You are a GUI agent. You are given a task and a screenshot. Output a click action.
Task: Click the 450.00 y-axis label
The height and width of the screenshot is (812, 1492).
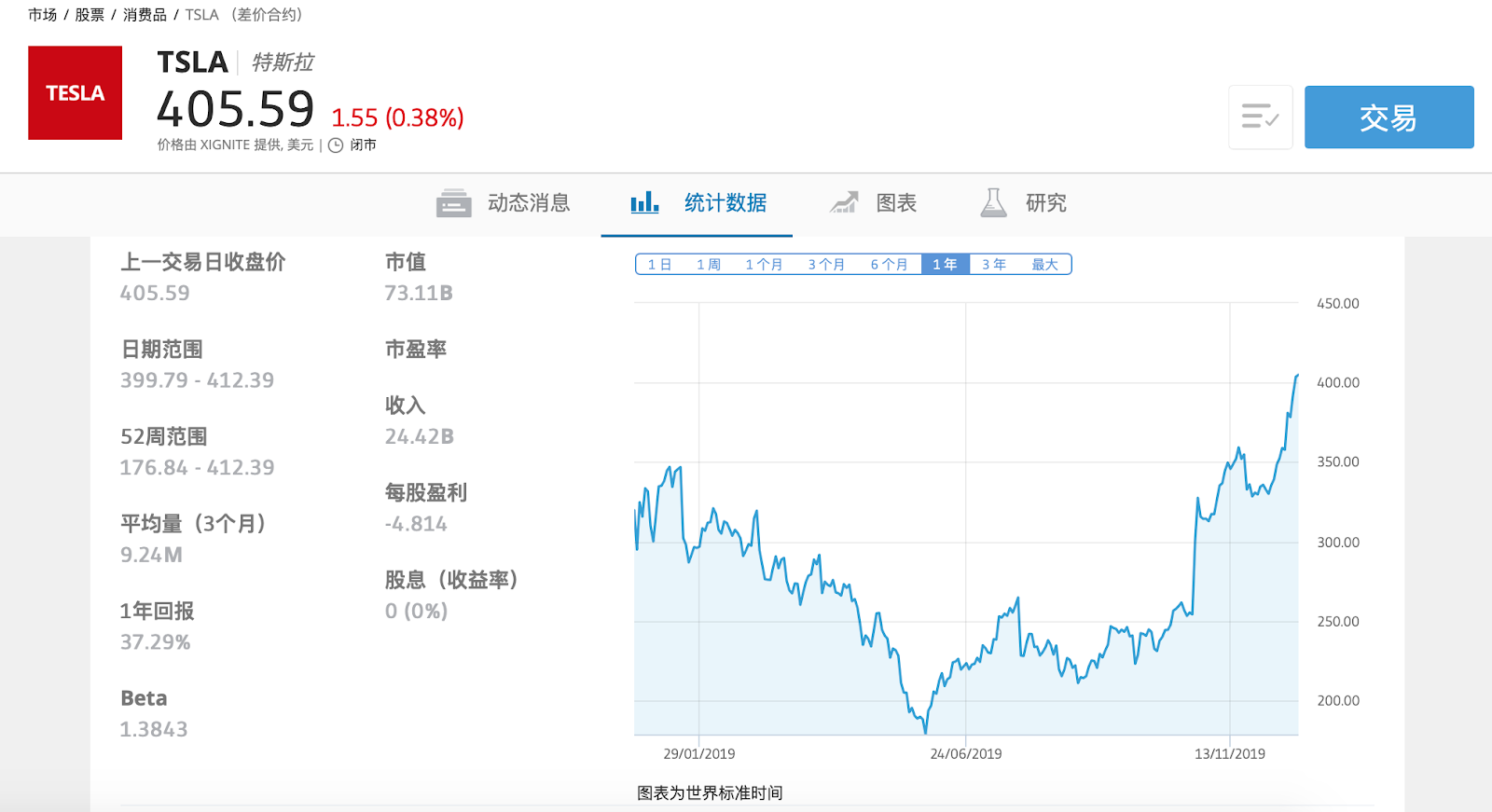point(1338,303)
